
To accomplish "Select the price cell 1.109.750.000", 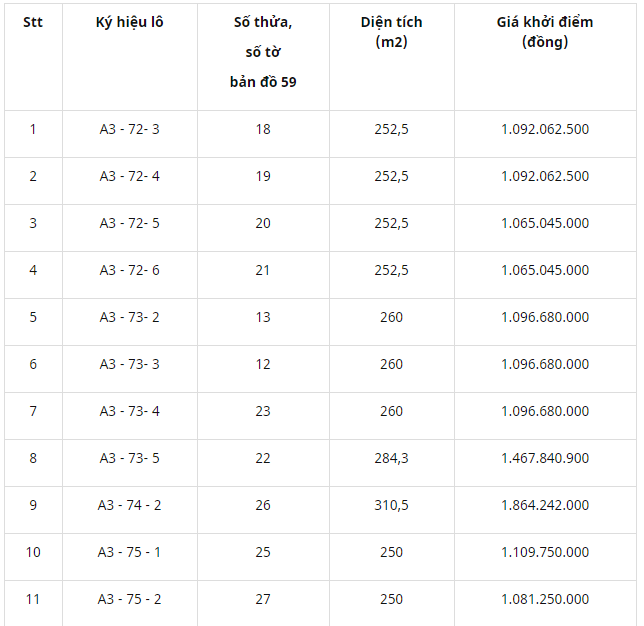I will coord(545,552).
